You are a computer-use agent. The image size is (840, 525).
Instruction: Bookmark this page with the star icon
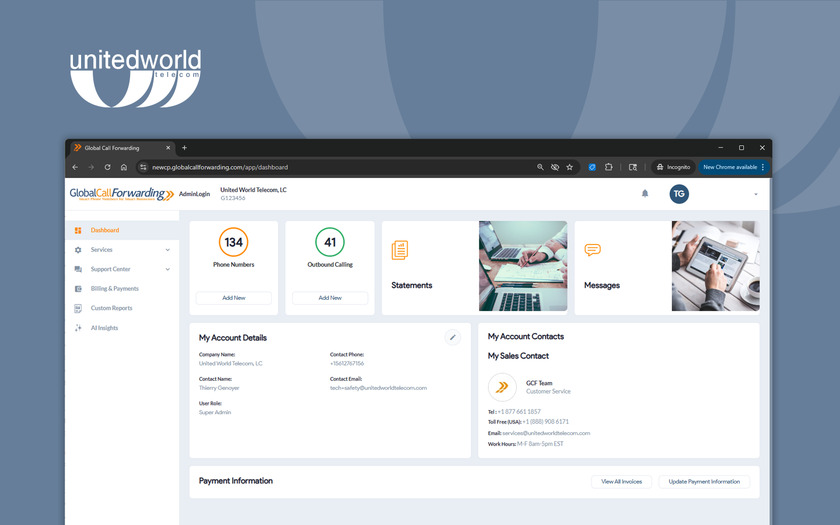coord(569,167)
